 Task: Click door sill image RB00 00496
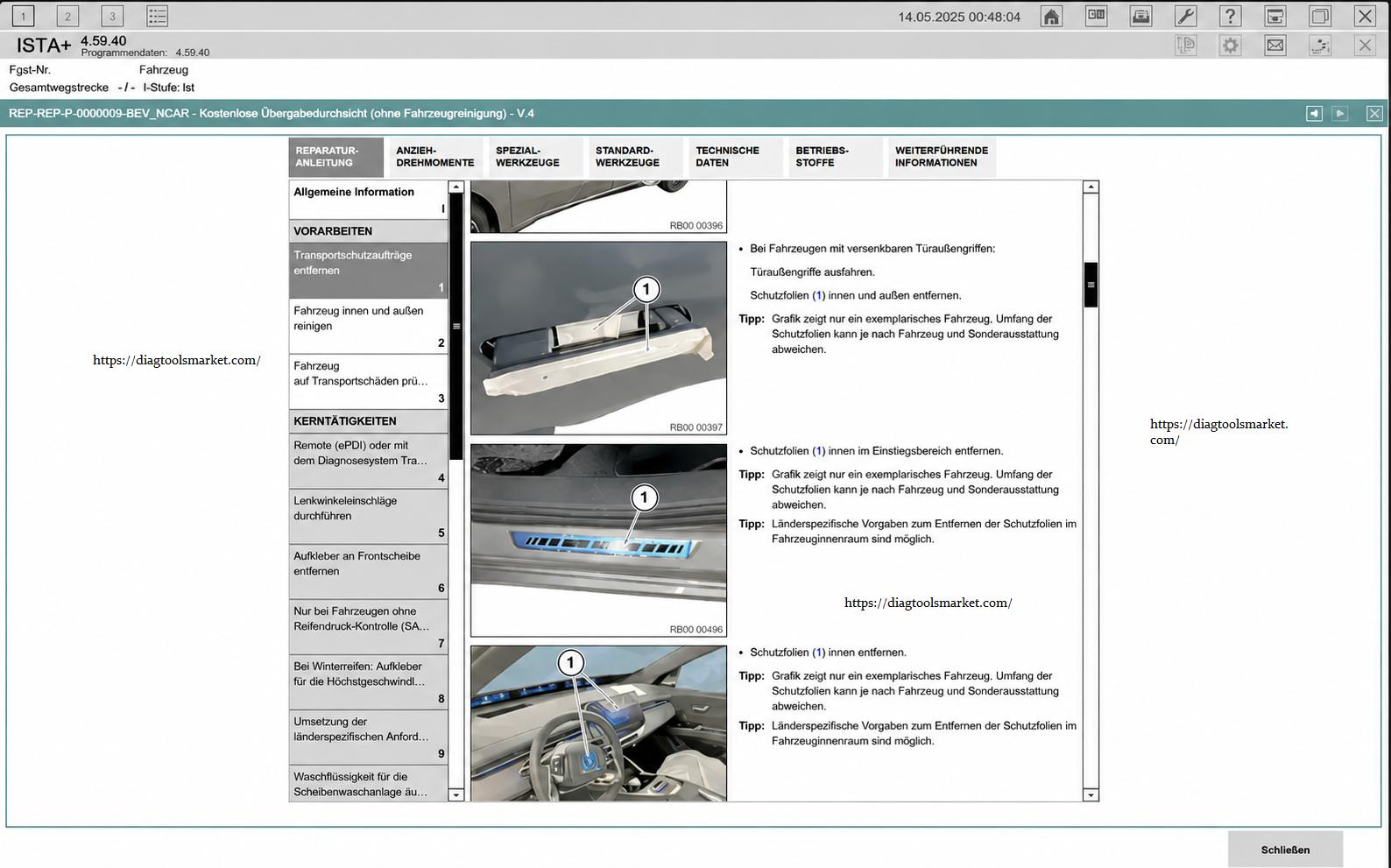598,540
